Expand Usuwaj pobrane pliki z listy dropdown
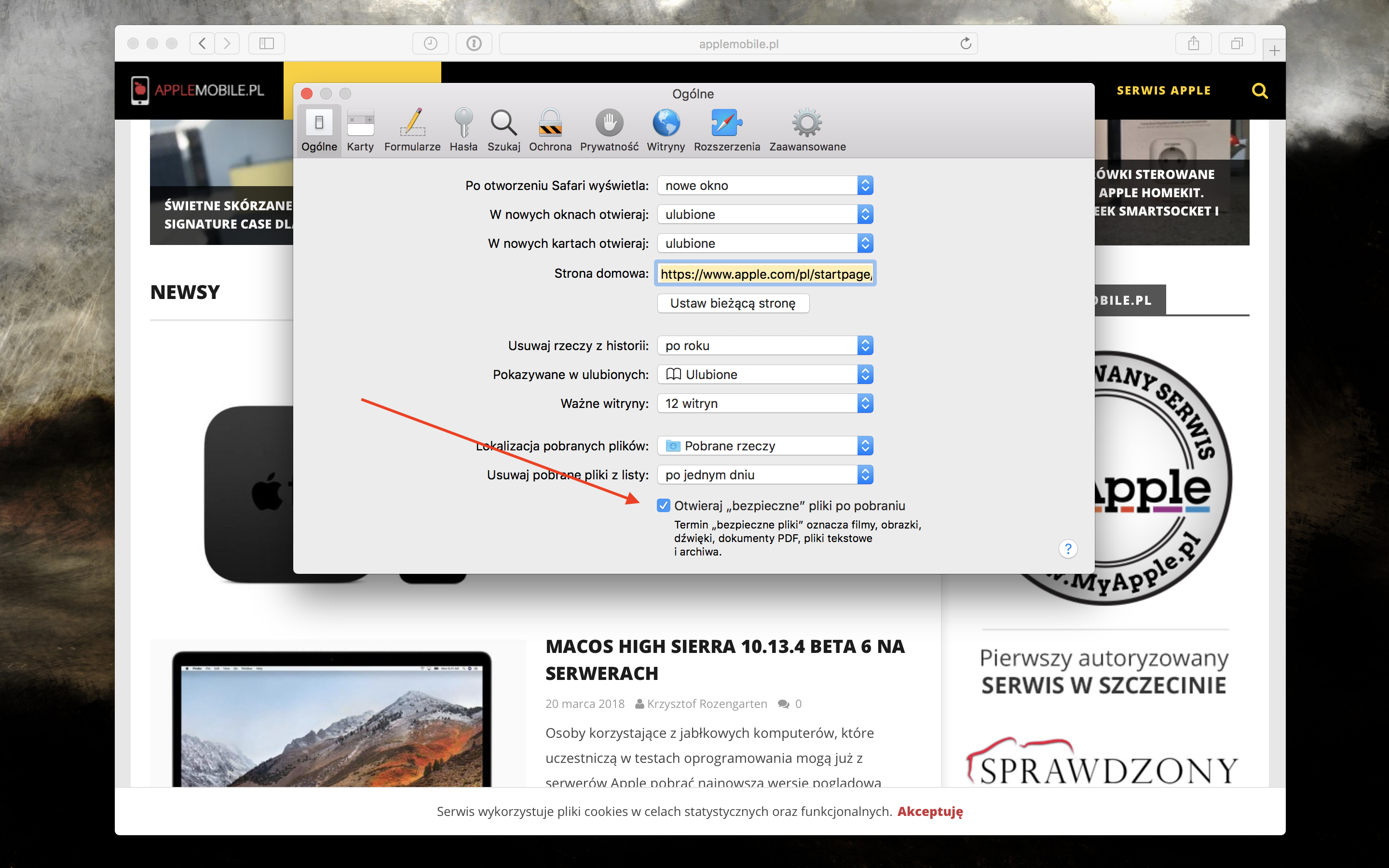This screenshot has width=1389, height=868. tap(765, 475)
